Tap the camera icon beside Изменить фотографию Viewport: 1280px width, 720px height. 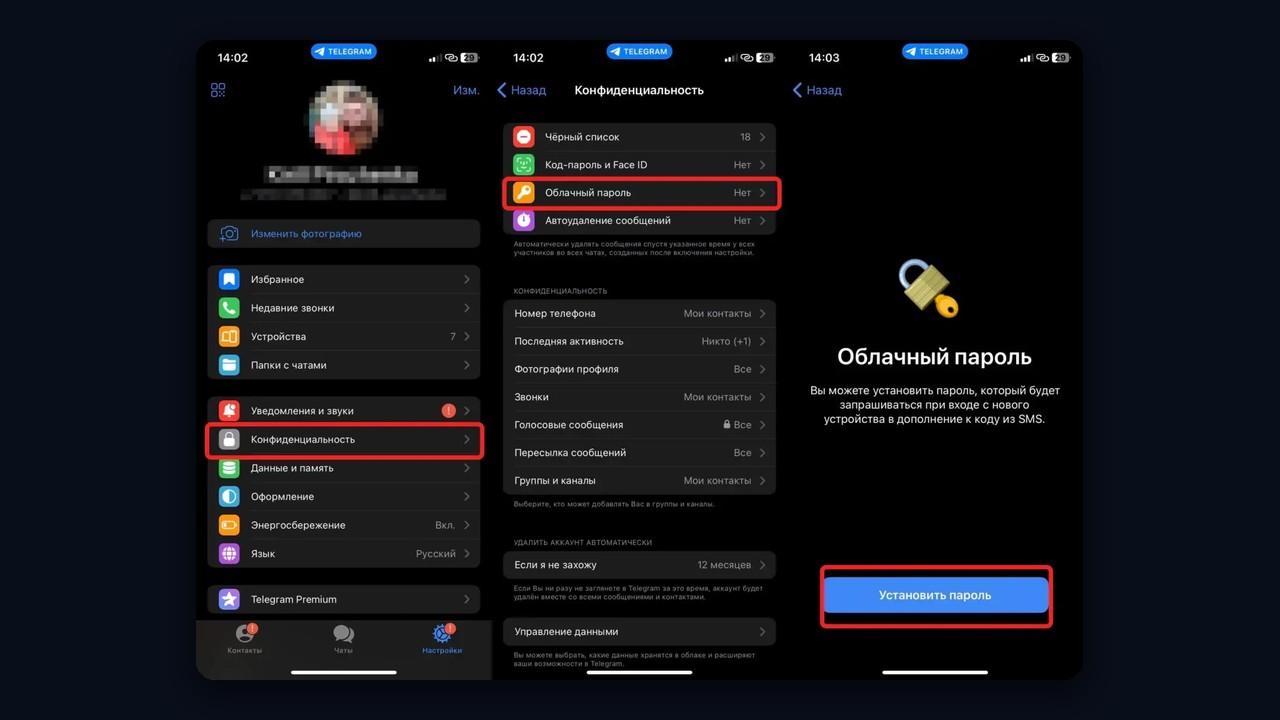[x=229, y=234]
